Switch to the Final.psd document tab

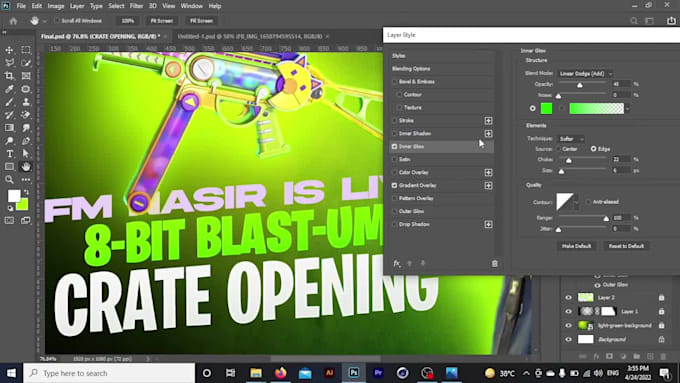click(x=101, y=36)
